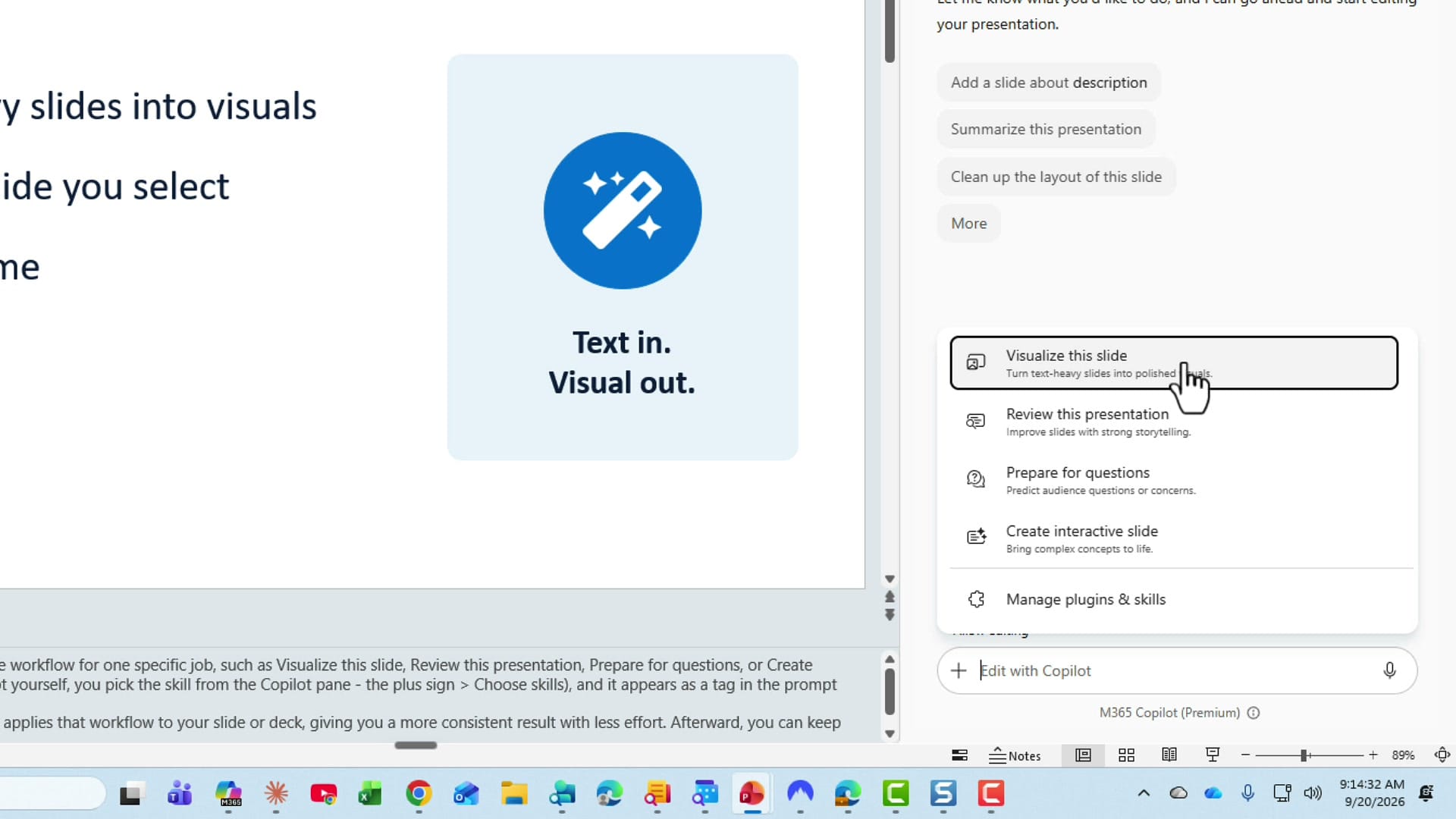Open Google Chrome from the taskbar
This screenshot has height=819, width=1456.
click(419, 794)
